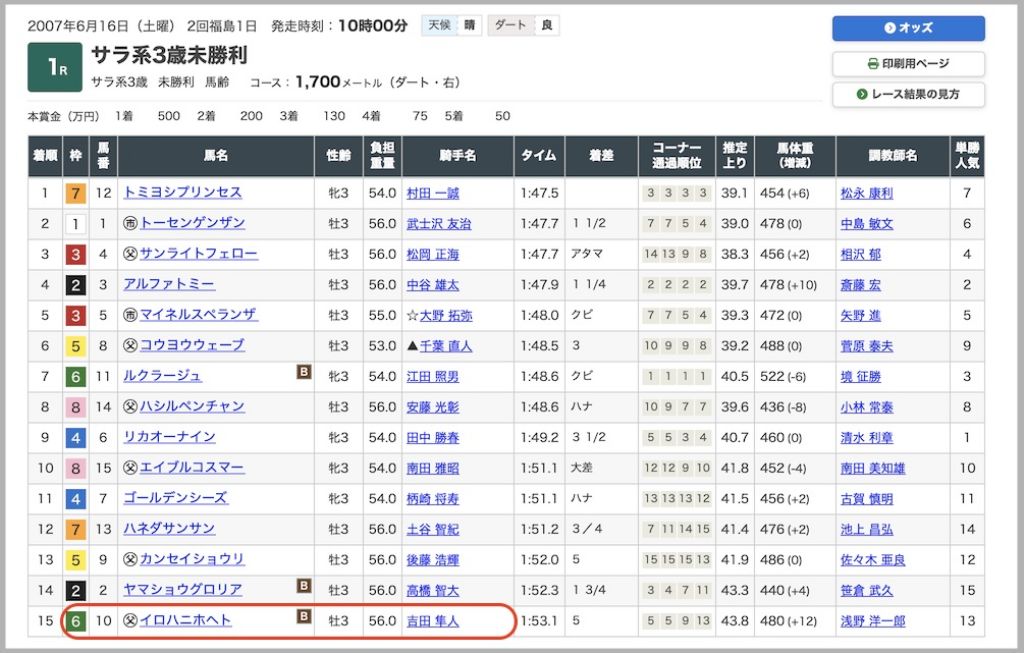Open horse トミヨシプリンセス
Screen dimensions: 1024x653
click(183, 193)
